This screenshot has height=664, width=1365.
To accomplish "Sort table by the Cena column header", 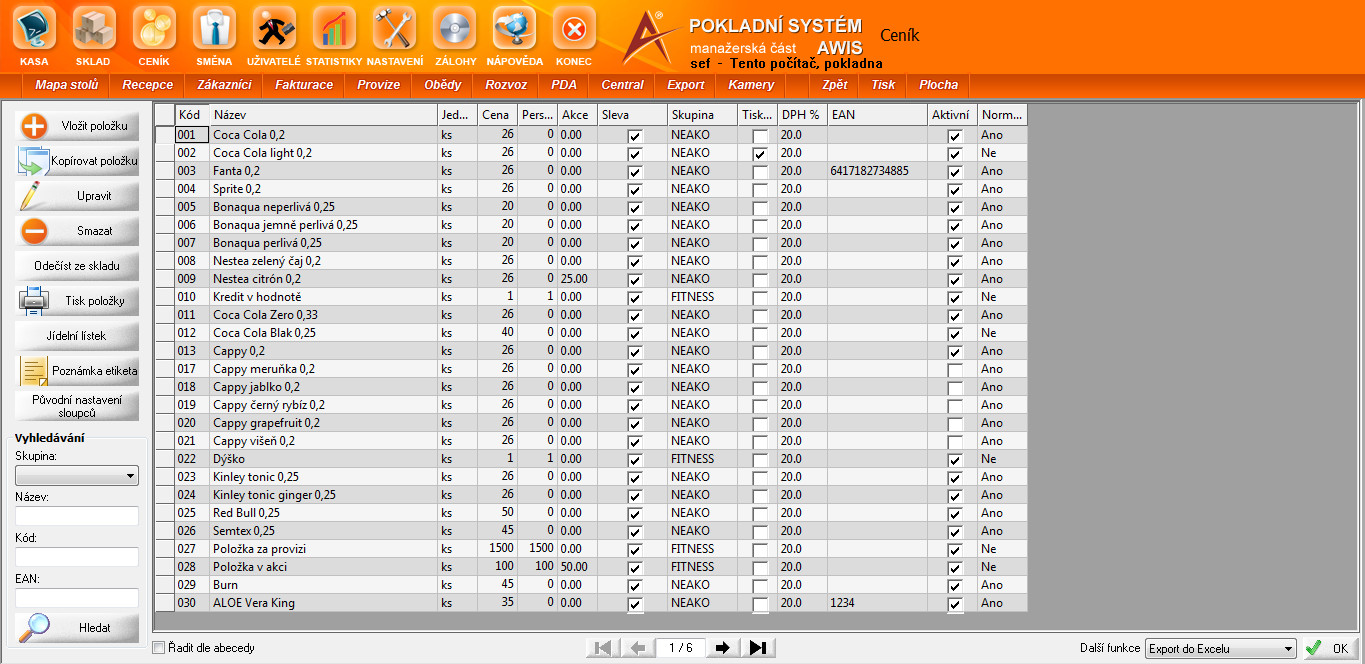I will 497,115.
